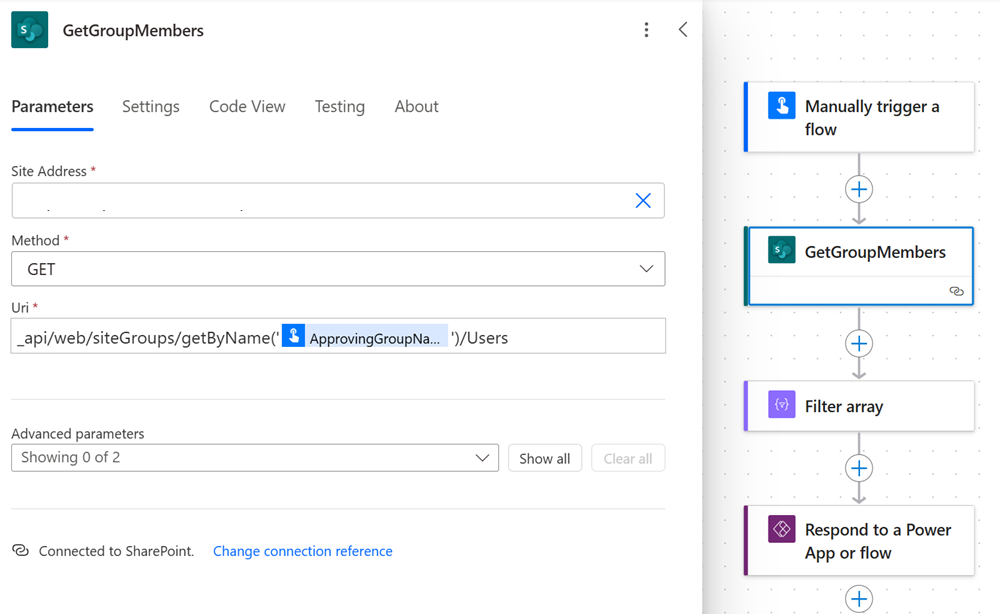Open the Testing tab
The height and width of the screenshot is (614, 1000).
coord(339,106)
